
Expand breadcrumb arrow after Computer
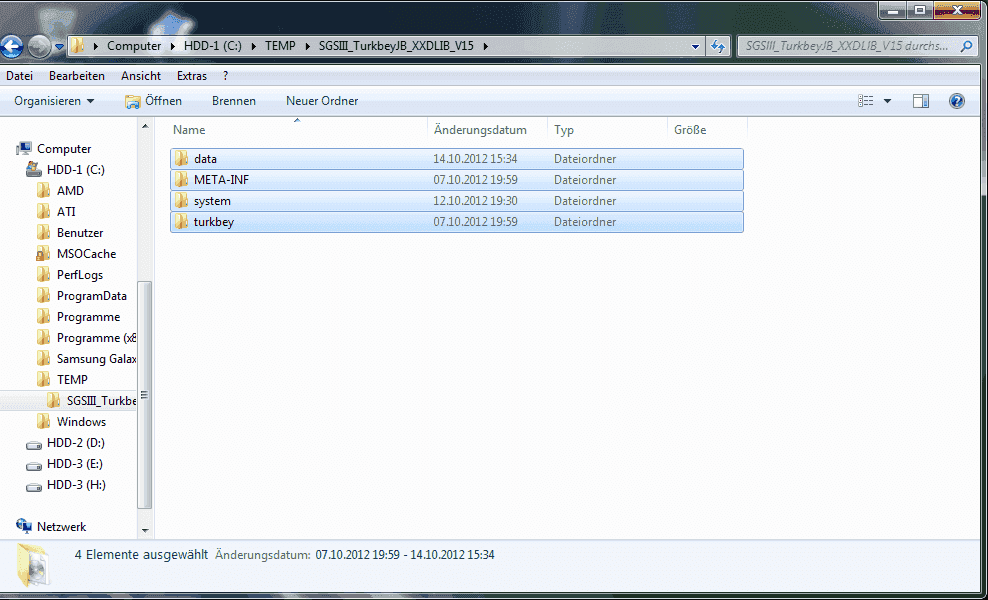coord(173,46)
